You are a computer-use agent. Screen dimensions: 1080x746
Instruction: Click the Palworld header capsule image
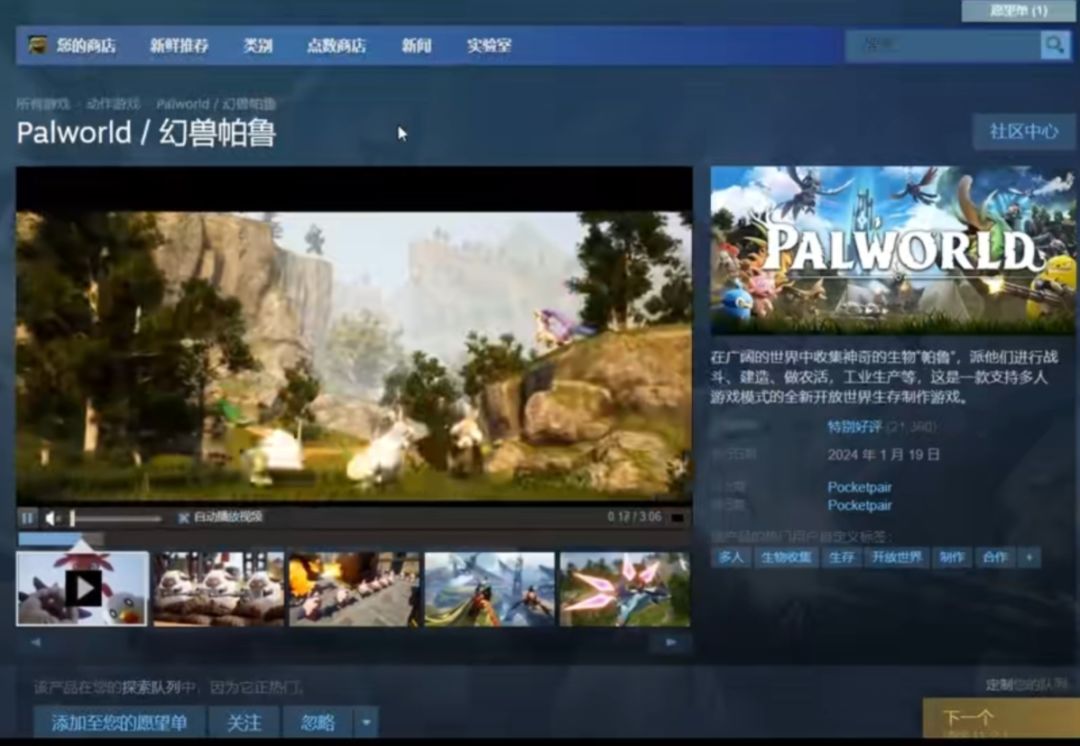(892, 251)
